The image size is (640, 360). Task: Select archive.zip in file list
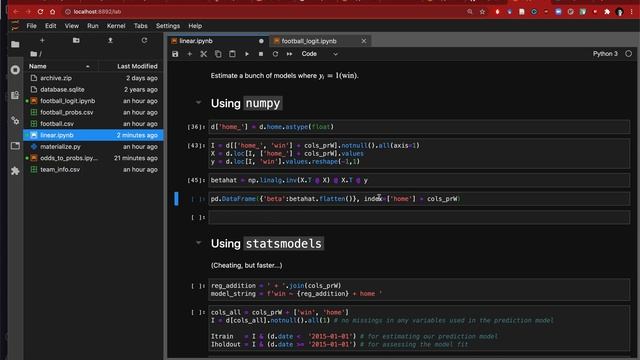point(93,78)
